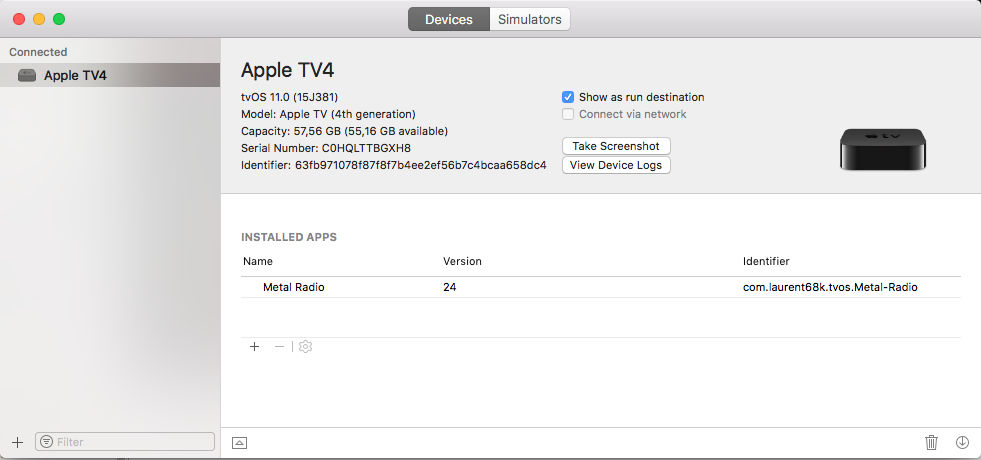Sort by the Version column header
The height and width of the screenshot is (460, 981).
pyautogui.click(x=462, y=261)
